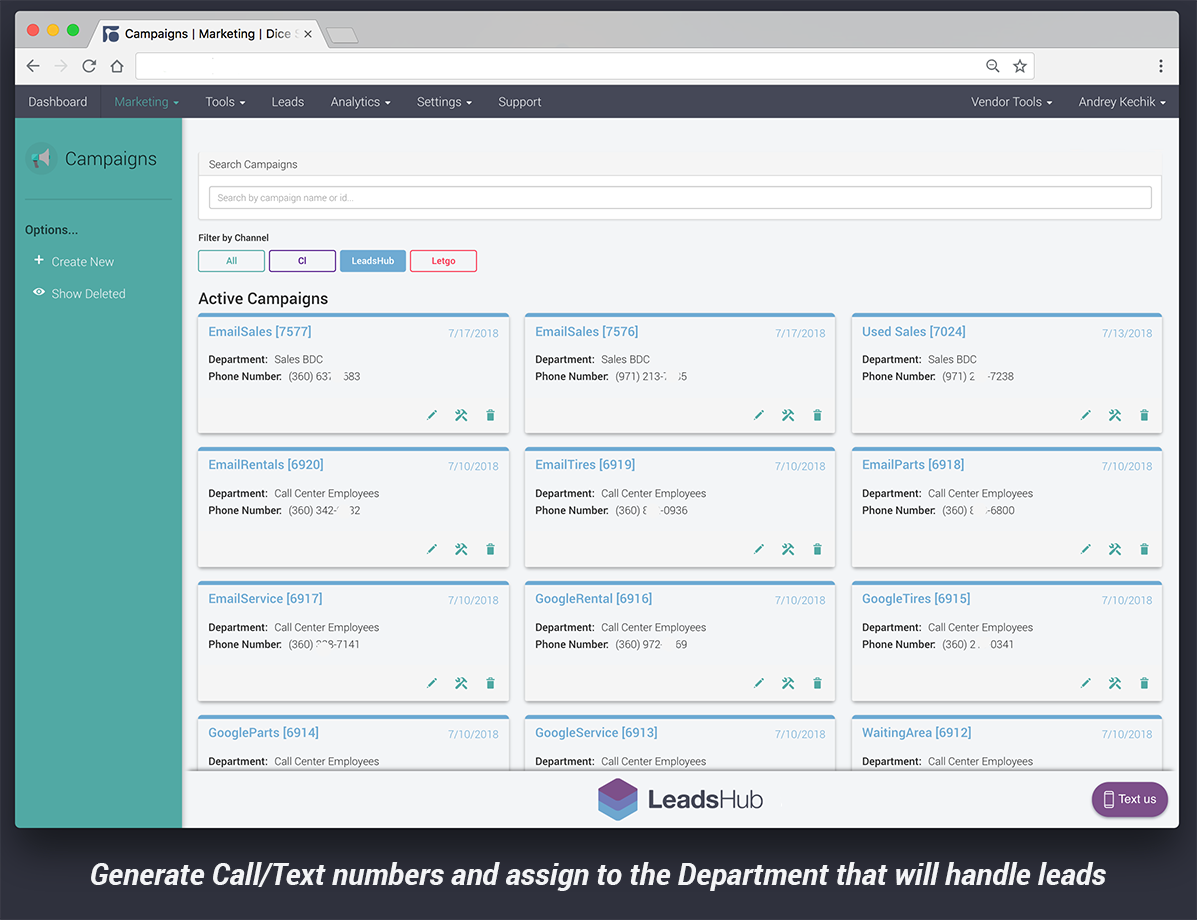Delete the EmailRentals [6920] campaign

[x=490, y=549]
